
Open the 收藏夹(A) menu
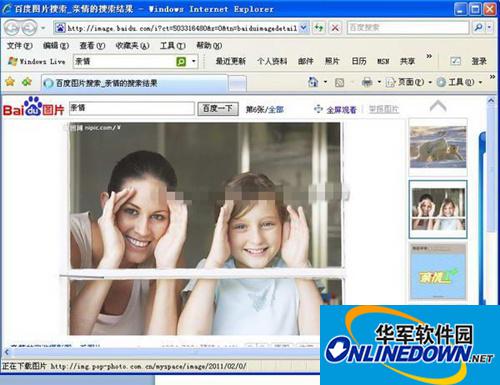coord(132,46)
